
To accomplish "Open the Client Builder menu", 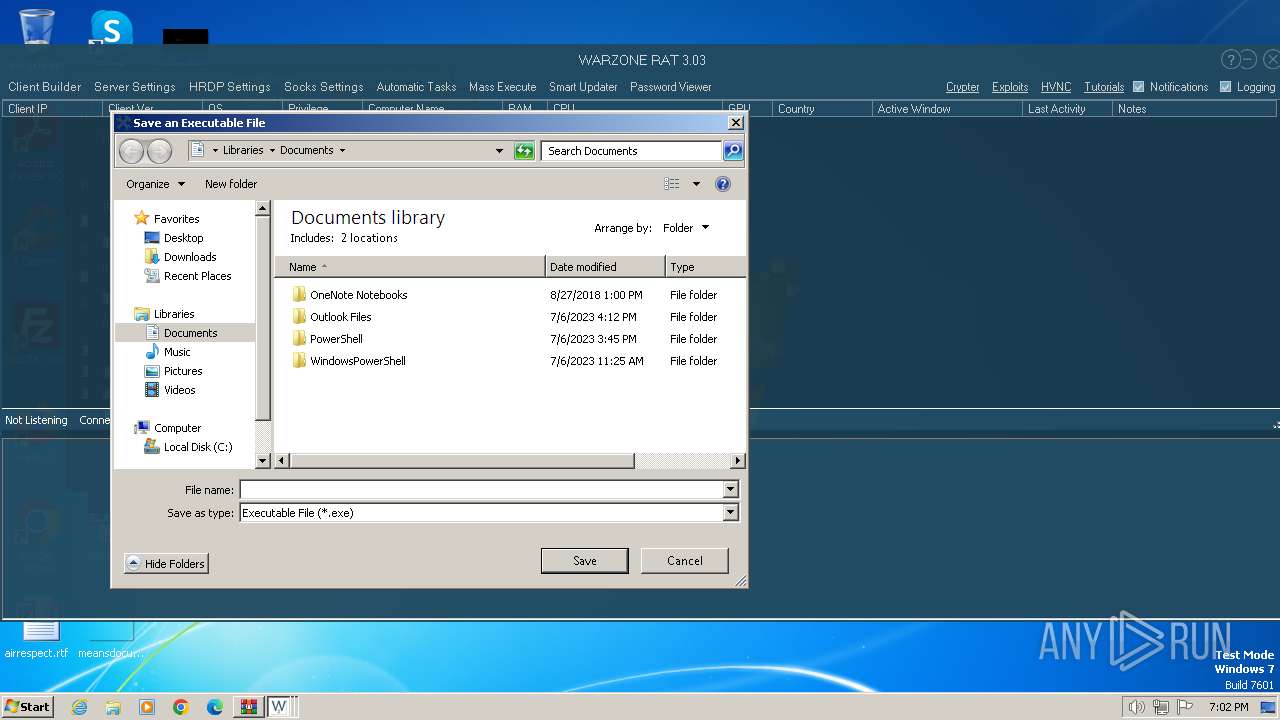I will pos(45,87).
